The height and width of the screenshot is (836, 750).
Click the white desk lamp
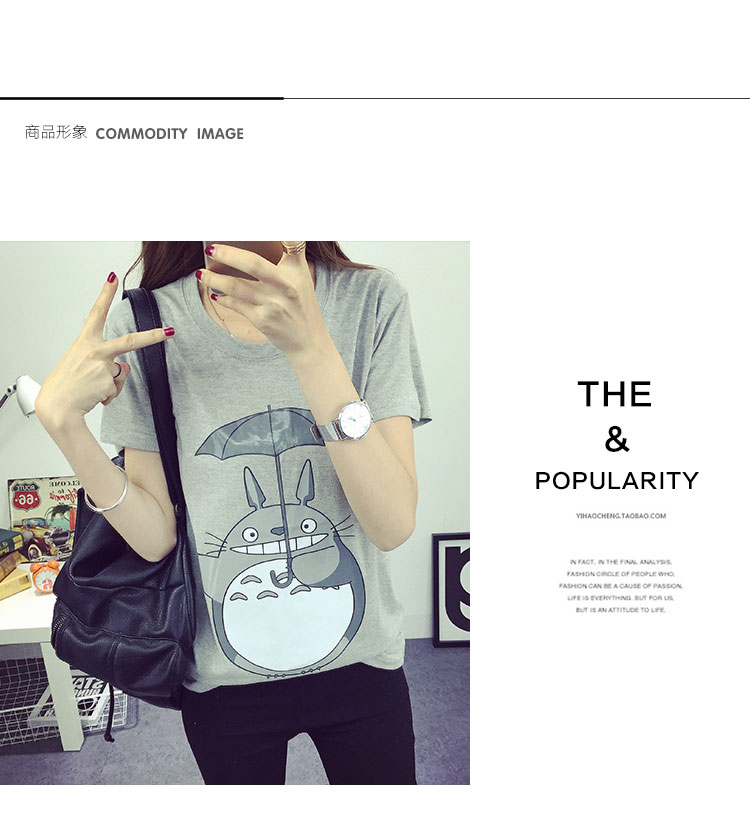20,395
